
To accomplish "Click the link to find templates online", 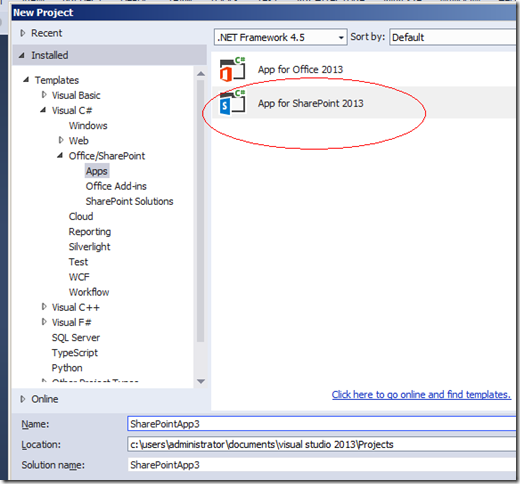I will click(x=421, y=395).
